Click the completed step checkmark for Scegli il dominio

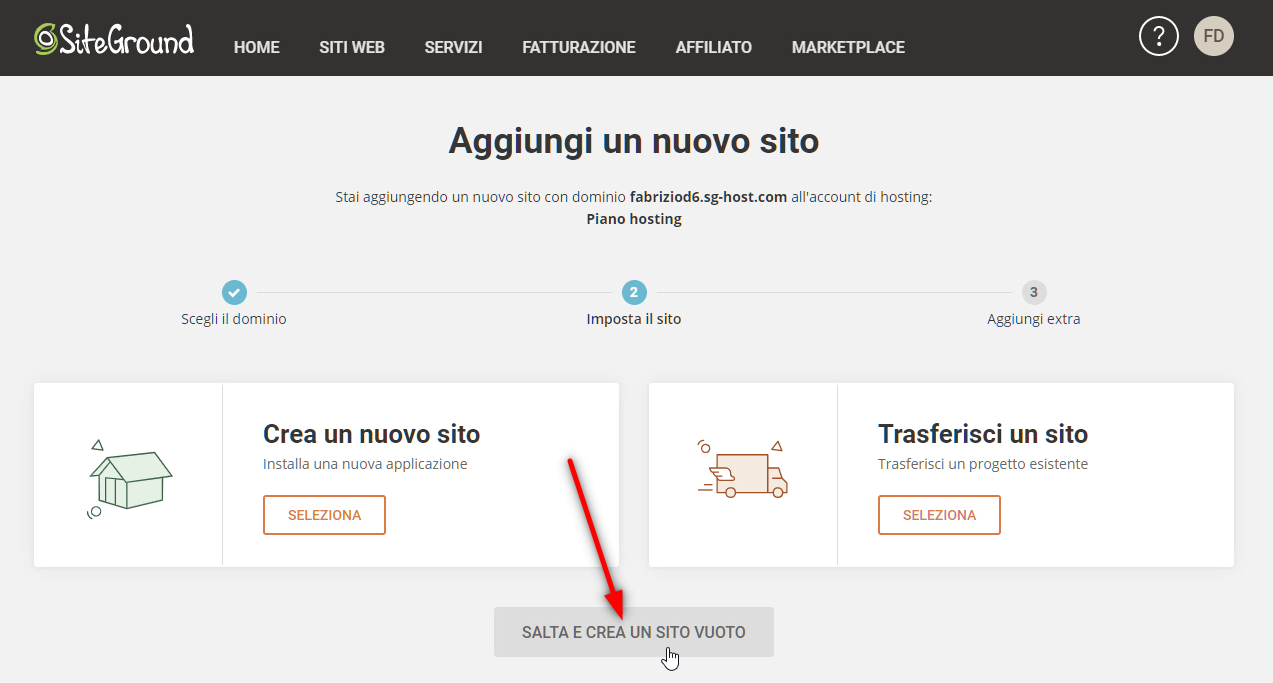(234, 292)
